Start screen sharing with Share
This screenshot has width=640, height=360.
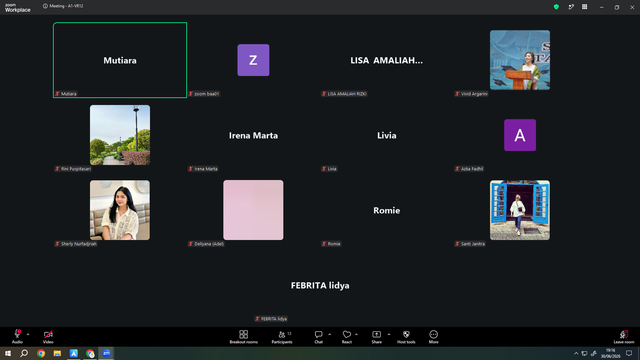[376, 337]
